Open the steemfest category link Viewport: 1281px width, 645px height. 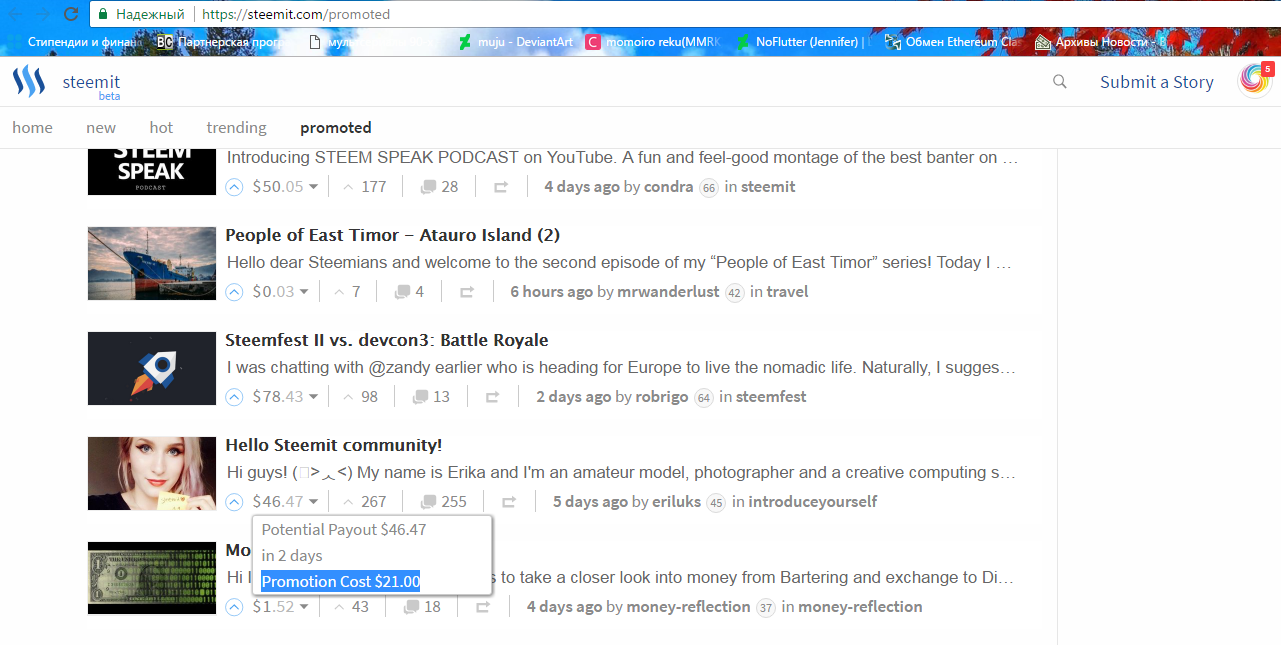(771, 397)
